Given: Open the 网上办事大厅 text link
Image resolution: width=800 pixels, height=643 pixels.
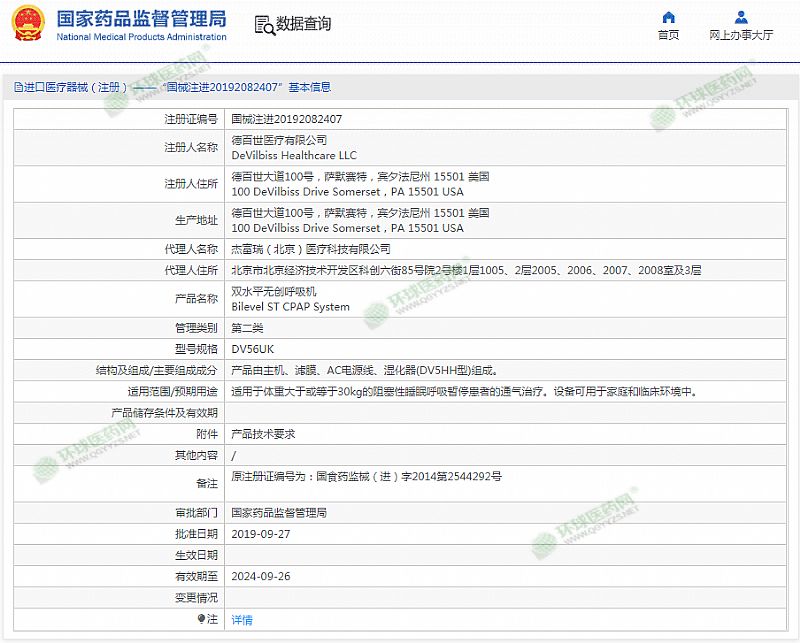Looking at the screenshot, I should [x=741, y=35].
